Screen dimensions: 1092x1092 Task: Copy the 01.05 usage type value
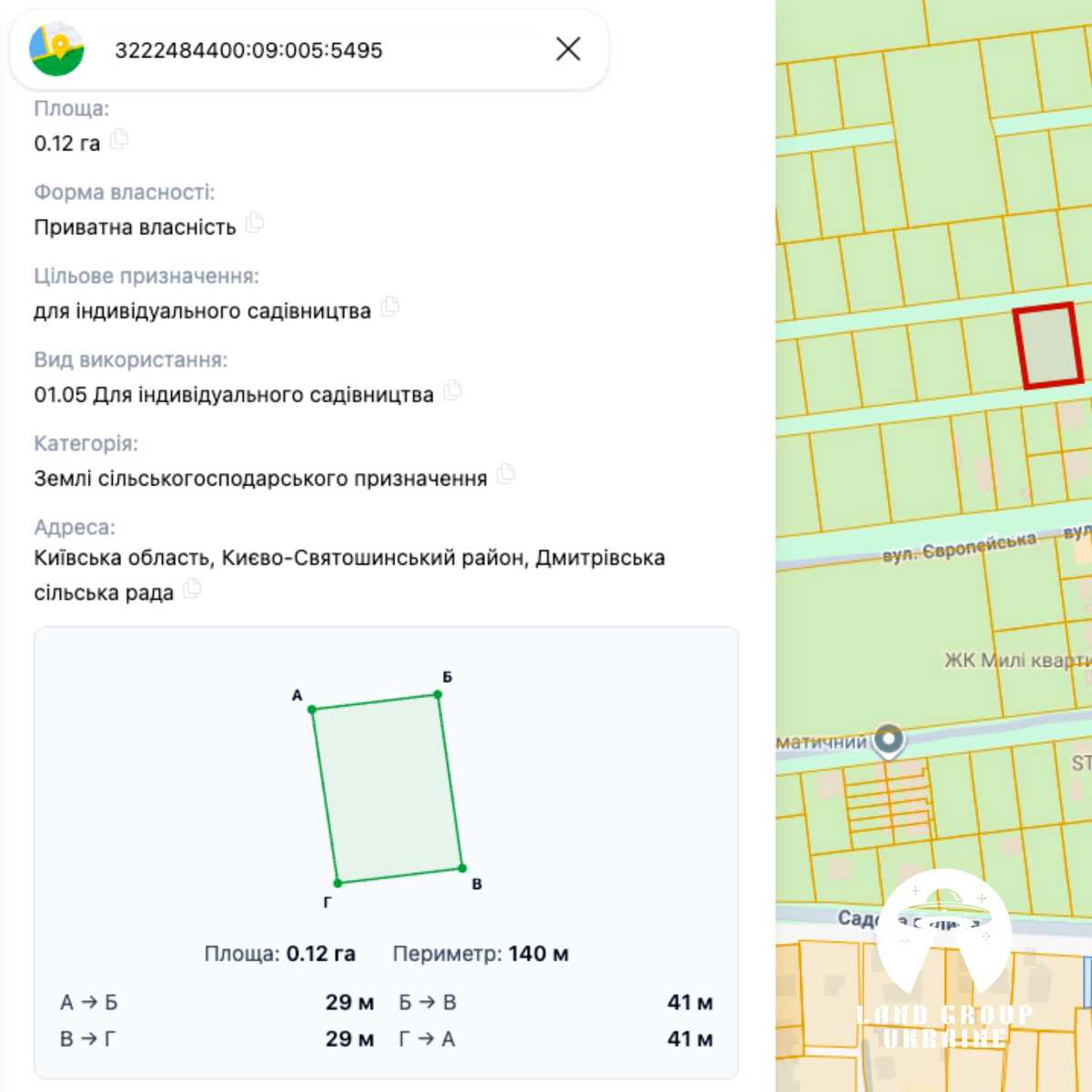click(x=452, y=390)
